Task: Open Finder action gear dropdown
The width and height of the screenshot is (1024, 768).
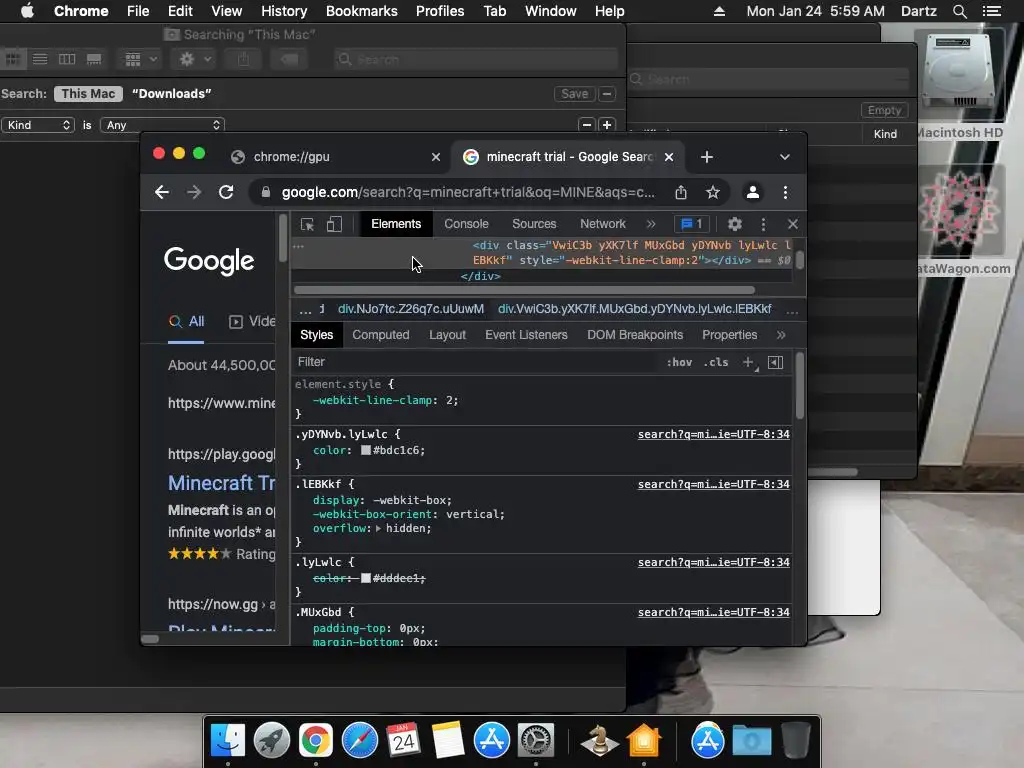Action: 195,59
